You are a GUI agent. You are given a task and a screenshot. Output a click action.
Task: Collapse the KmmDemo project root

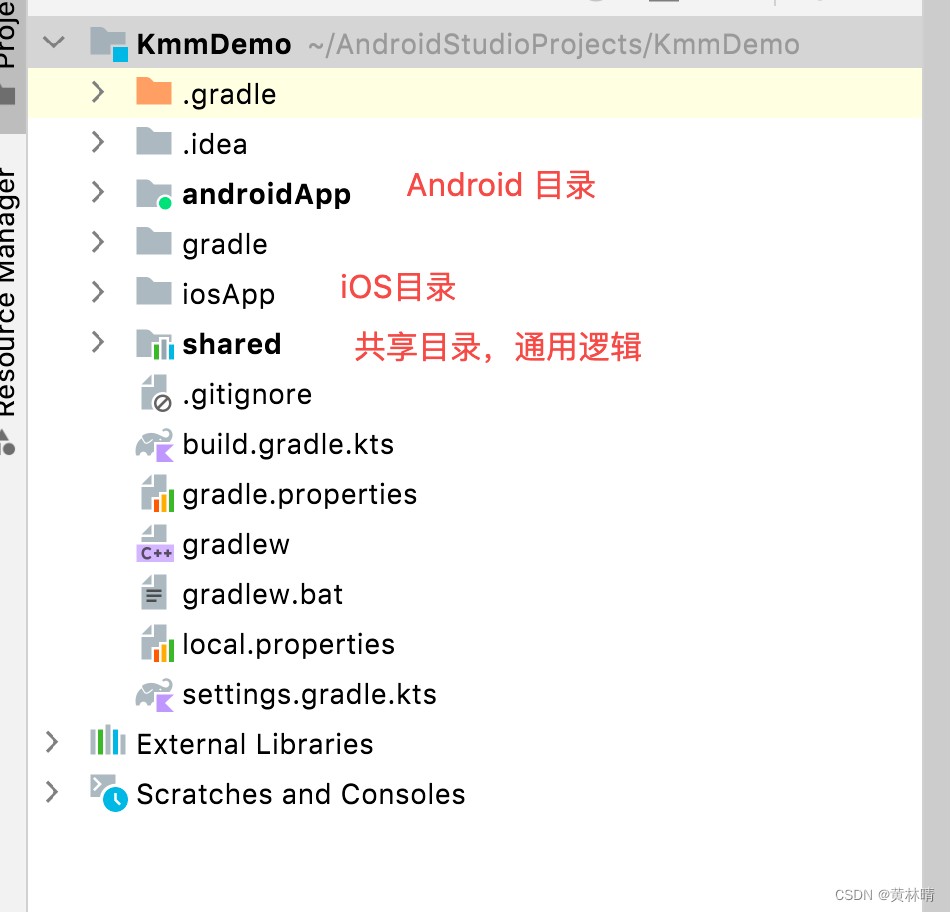(54, 42)
